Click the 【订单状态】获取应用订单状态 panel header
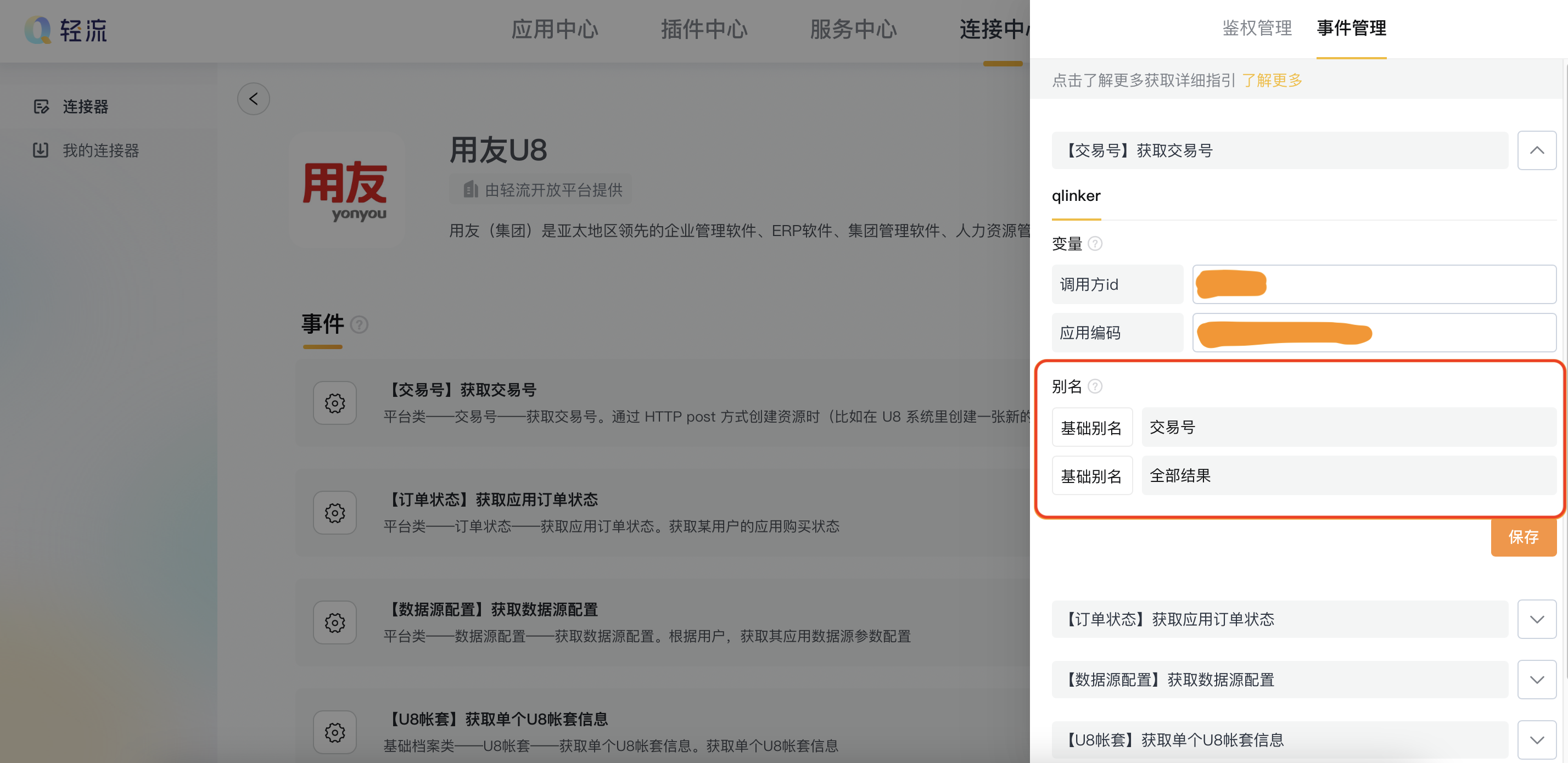The height and width of the screenshot is (763, 1568). click(x=1279, y=619)
